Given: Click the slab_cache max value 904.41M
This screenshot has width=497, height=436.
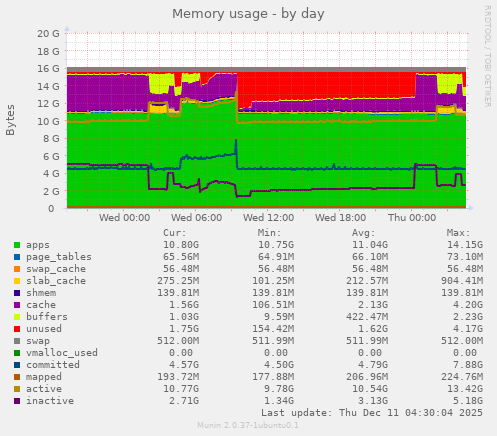Looking at the screenshot, I should (462, 281).
